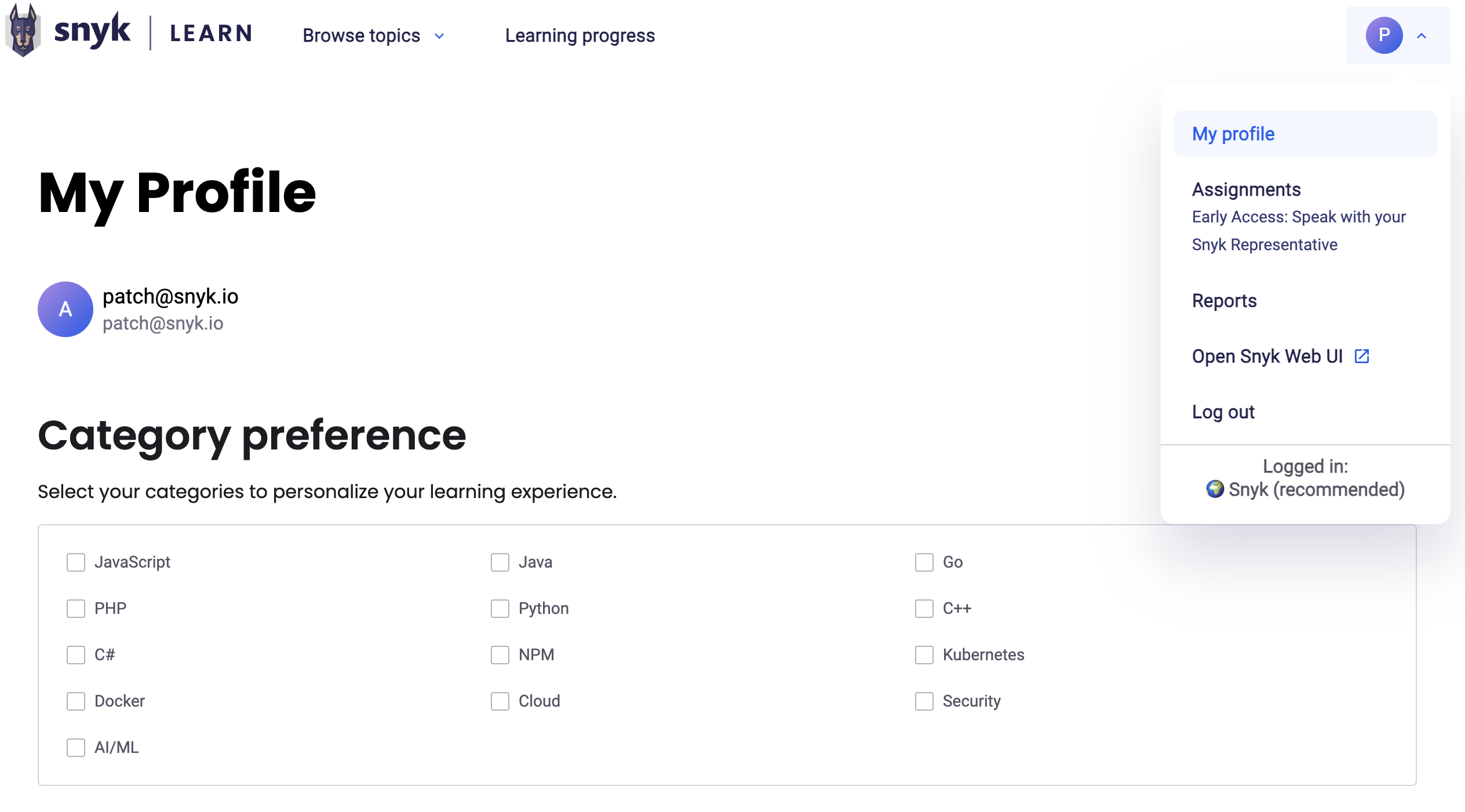Screen dimensions: 1465x812
Task: Click the Snyk dog mascot logo
Action: pos(23,32)
